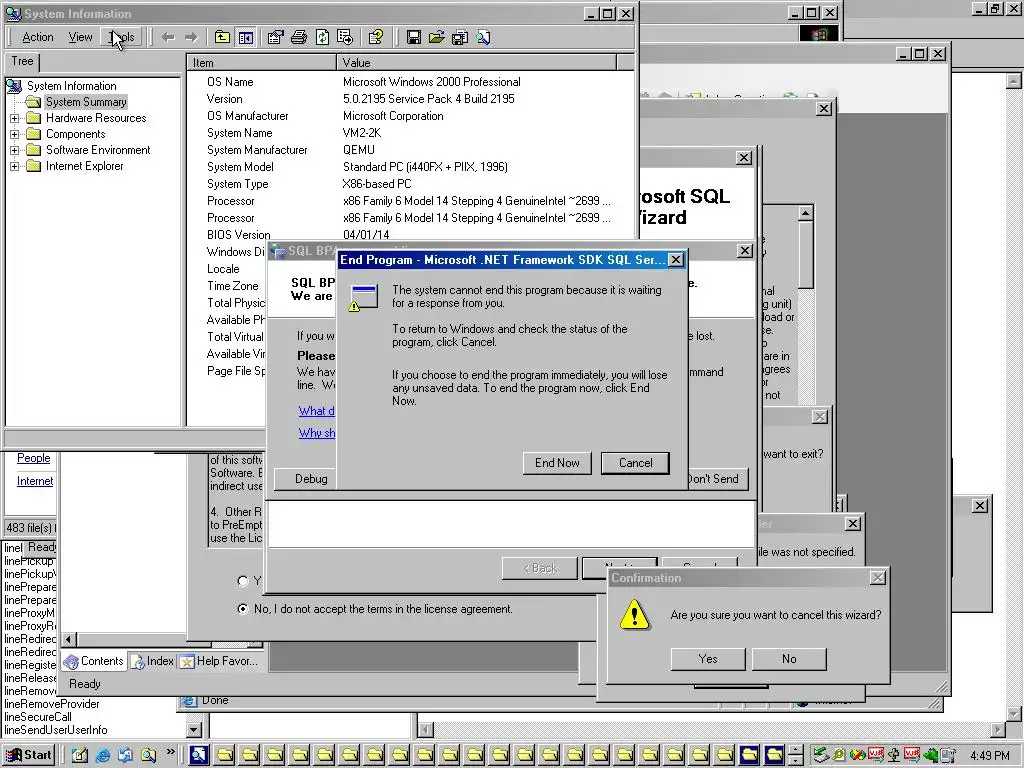Expand the Hardware Resources node

[14, 118]
